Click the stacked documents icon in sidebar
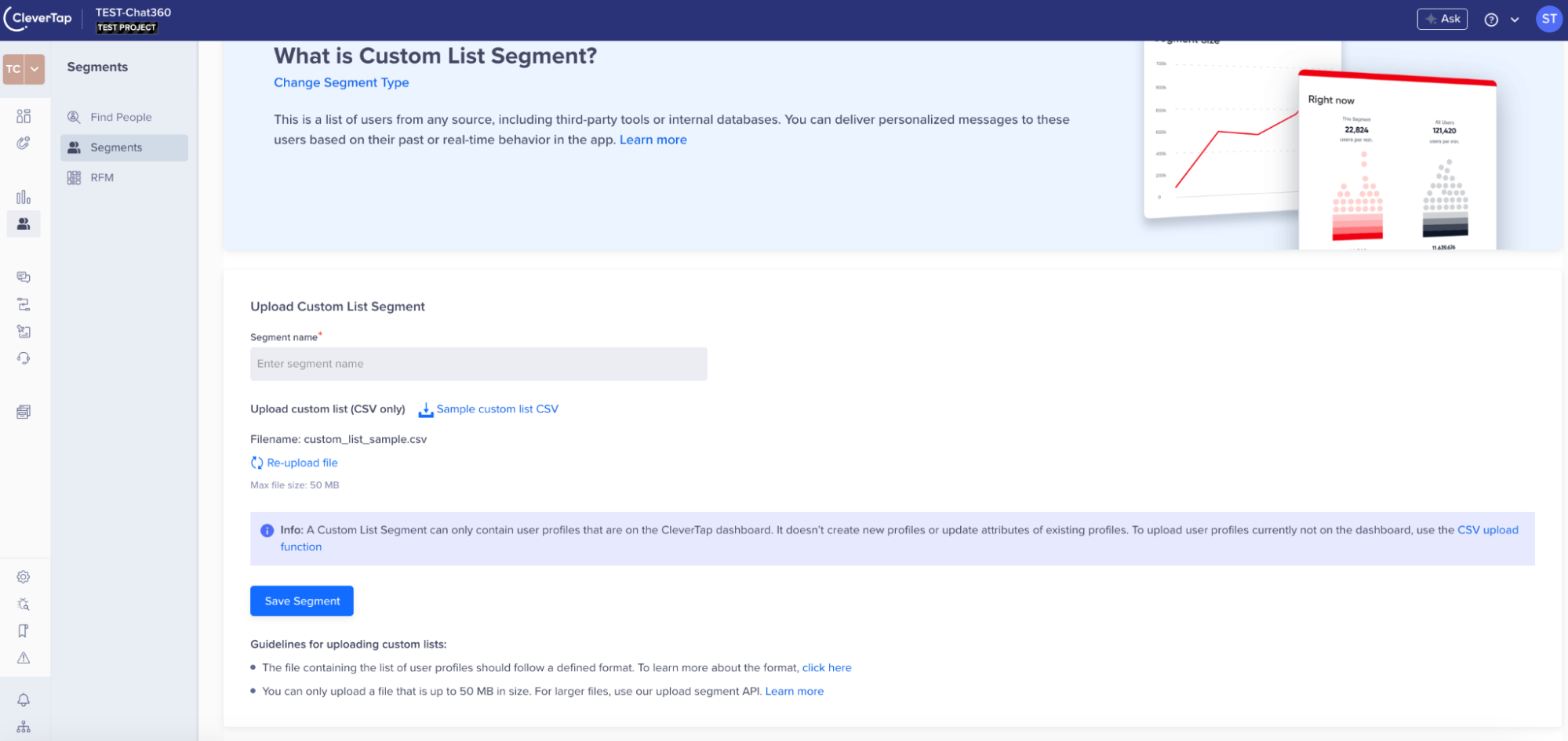 (24, 412)
